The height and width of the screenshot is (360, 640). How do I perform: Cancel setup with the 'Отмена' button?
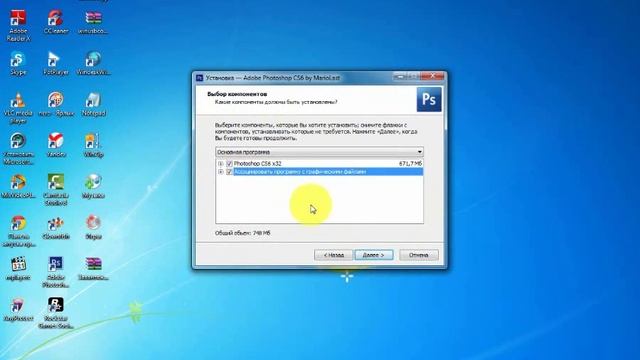[x=419, y=255]
